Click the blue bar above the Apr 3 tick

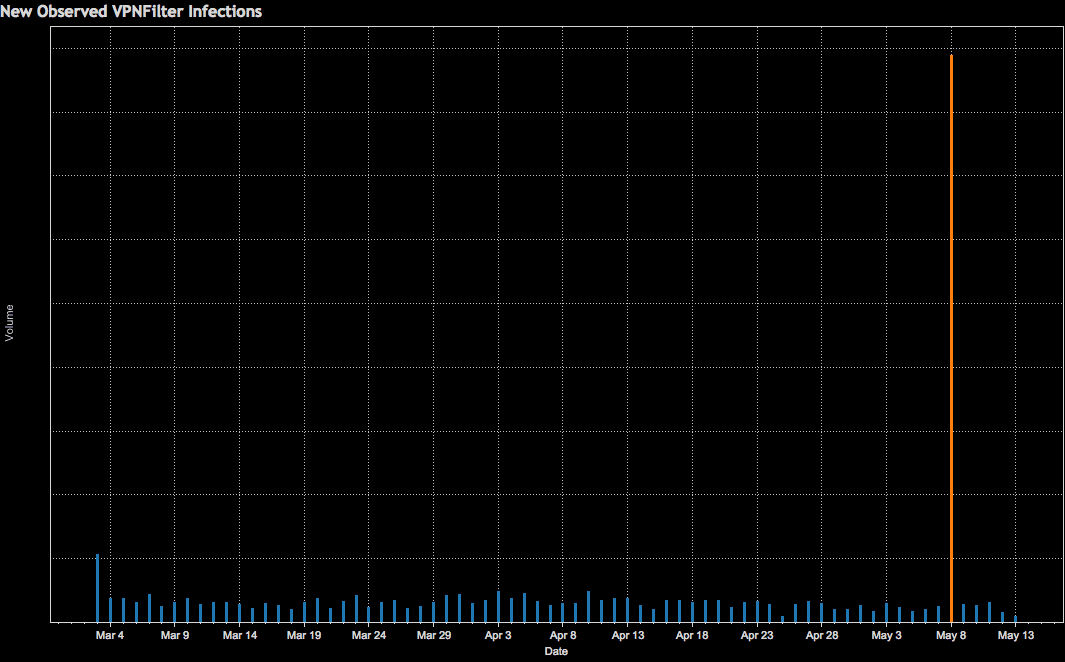(498, 607)
